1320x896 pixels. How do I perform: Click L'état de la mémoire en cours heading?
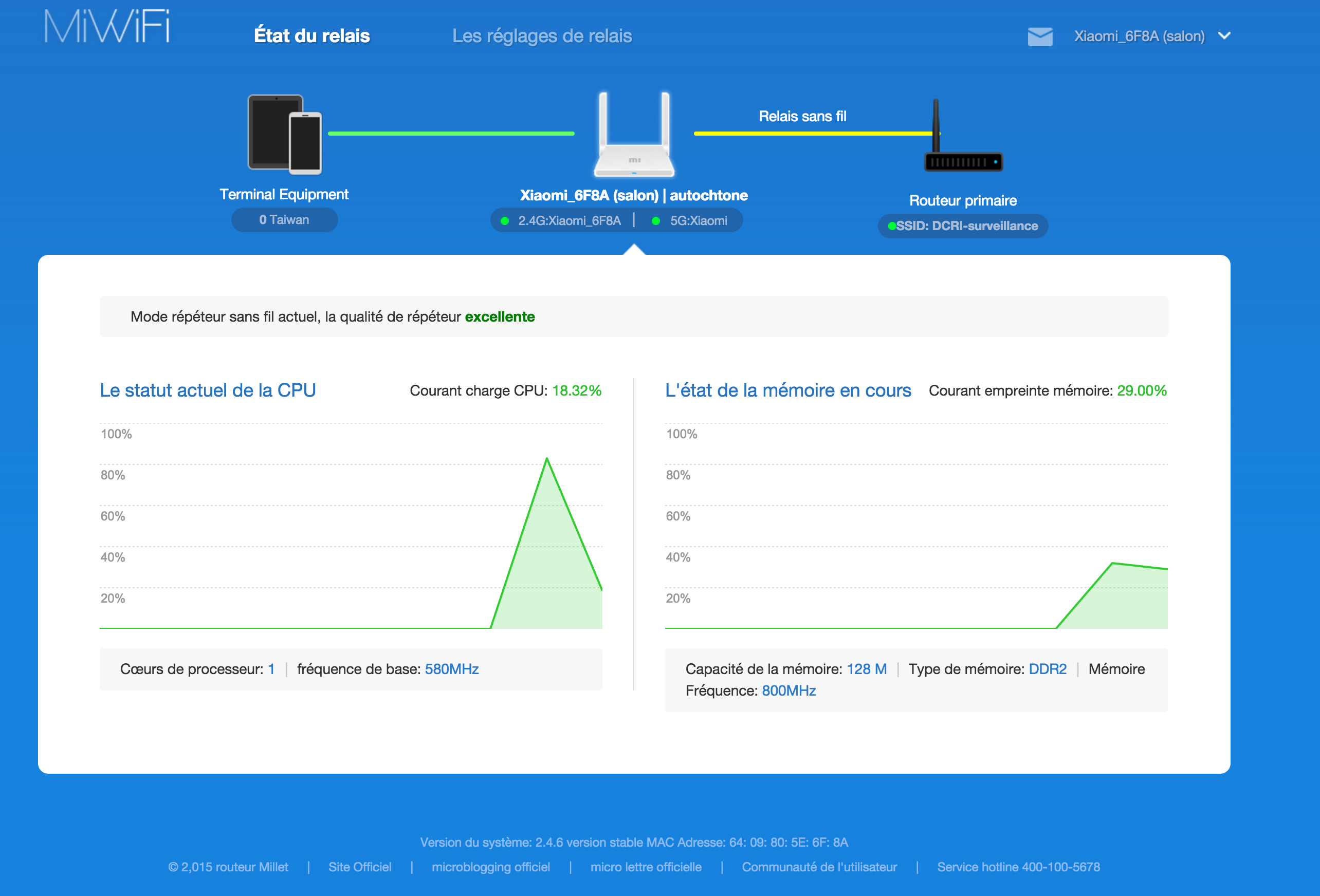pos(789,390)
